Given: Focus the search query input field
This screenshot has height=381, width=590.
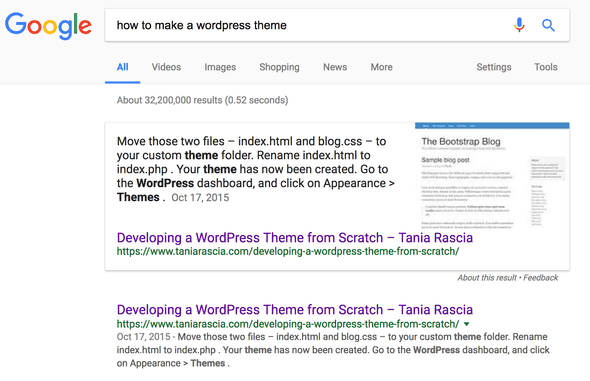Looking at the screenshot, I should click(x=309, y=25).
